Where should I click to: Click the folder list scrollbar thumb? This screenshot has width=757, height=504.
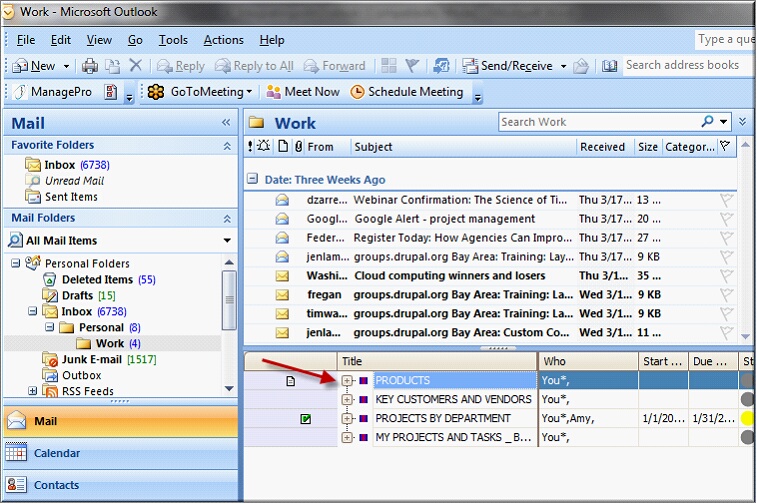(x=229, y=300)
